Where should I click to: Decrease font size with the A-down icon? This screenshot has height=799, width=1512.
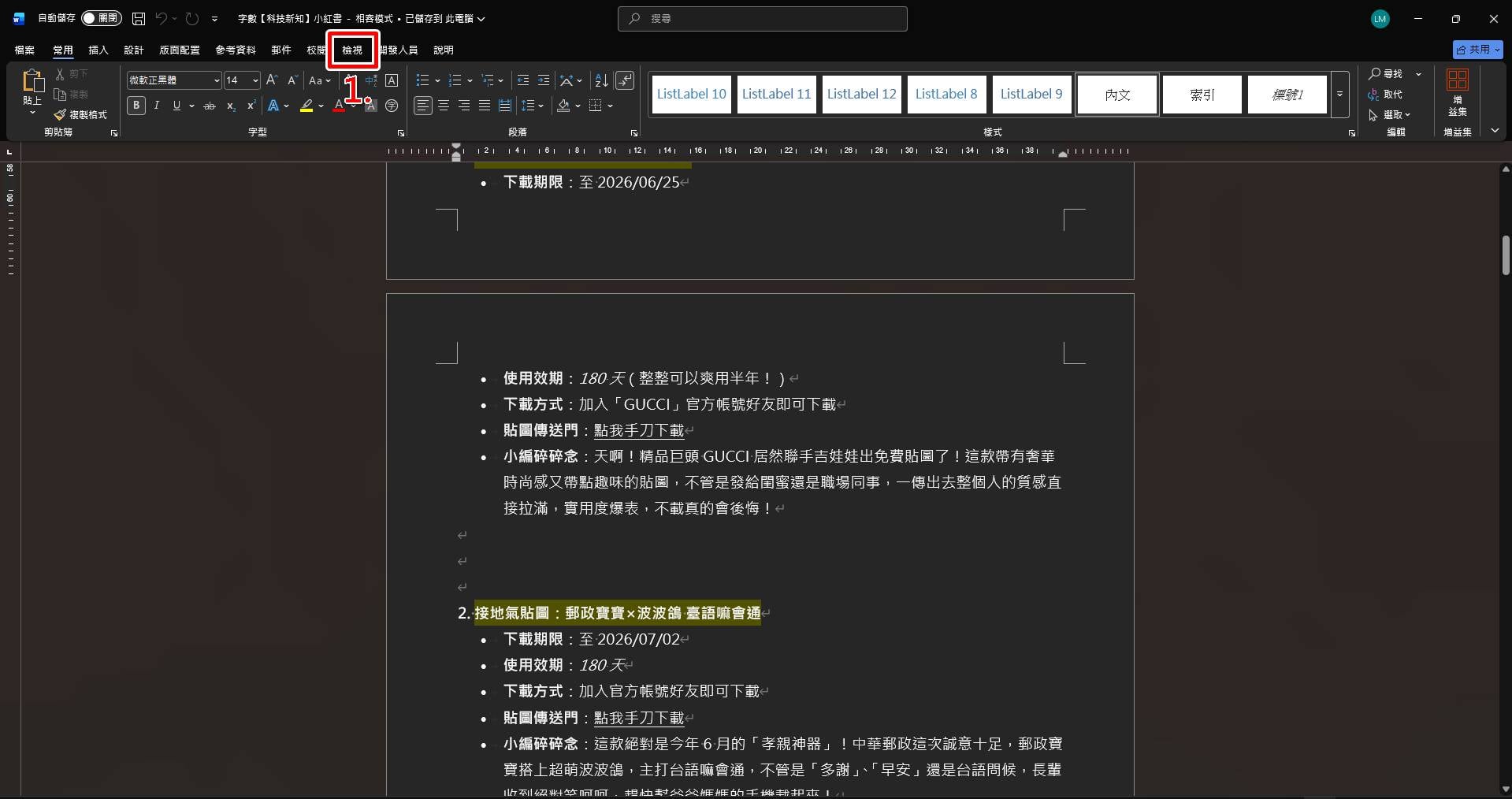click(292, 80)
